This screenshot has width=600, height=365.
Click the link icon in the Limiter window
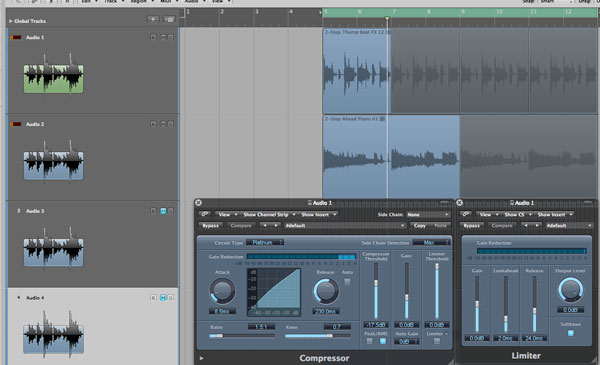[466, 214]
